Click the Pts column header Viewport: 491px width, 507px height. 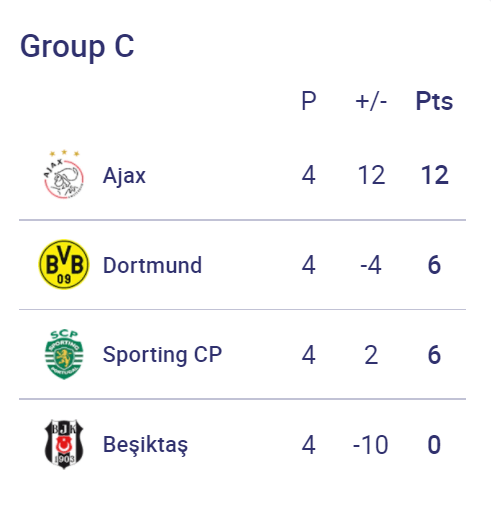pos(434,101)
